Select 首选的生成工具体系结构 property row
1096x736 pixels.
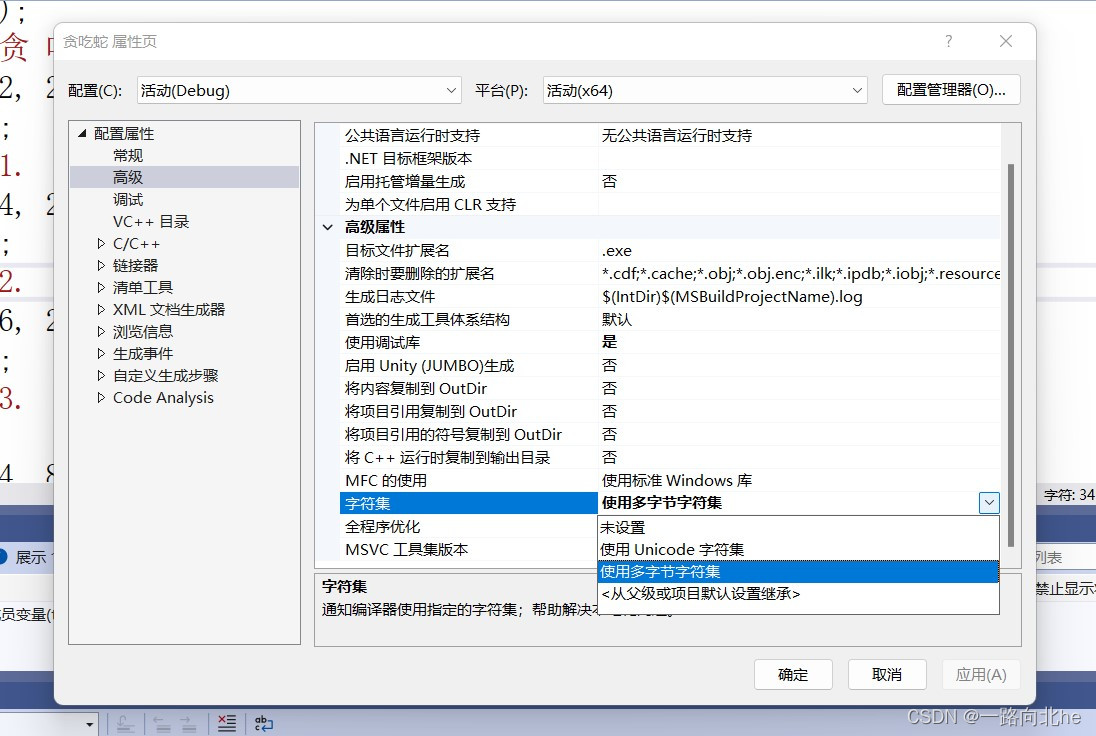click(670, 319)
